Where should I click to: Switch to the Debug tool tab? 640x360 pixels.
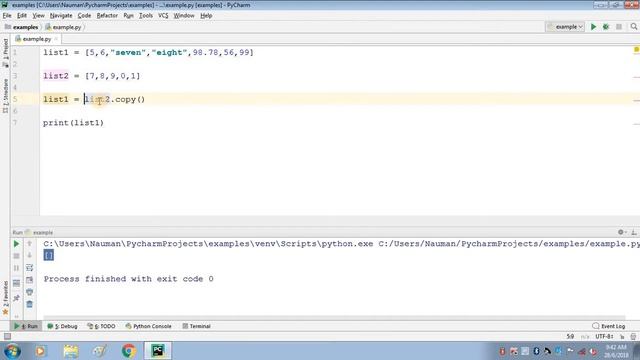pyautogui.click(x=62, y=326)
